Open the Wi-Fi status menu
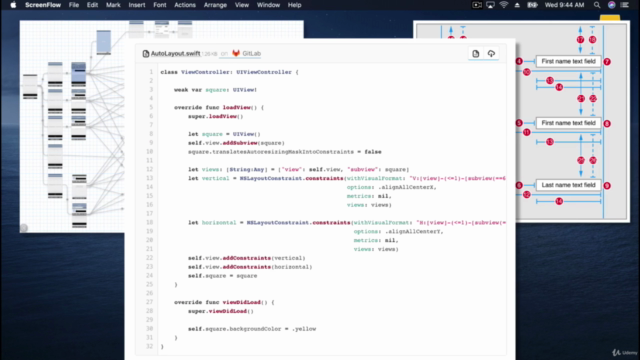 pos(504,5)
